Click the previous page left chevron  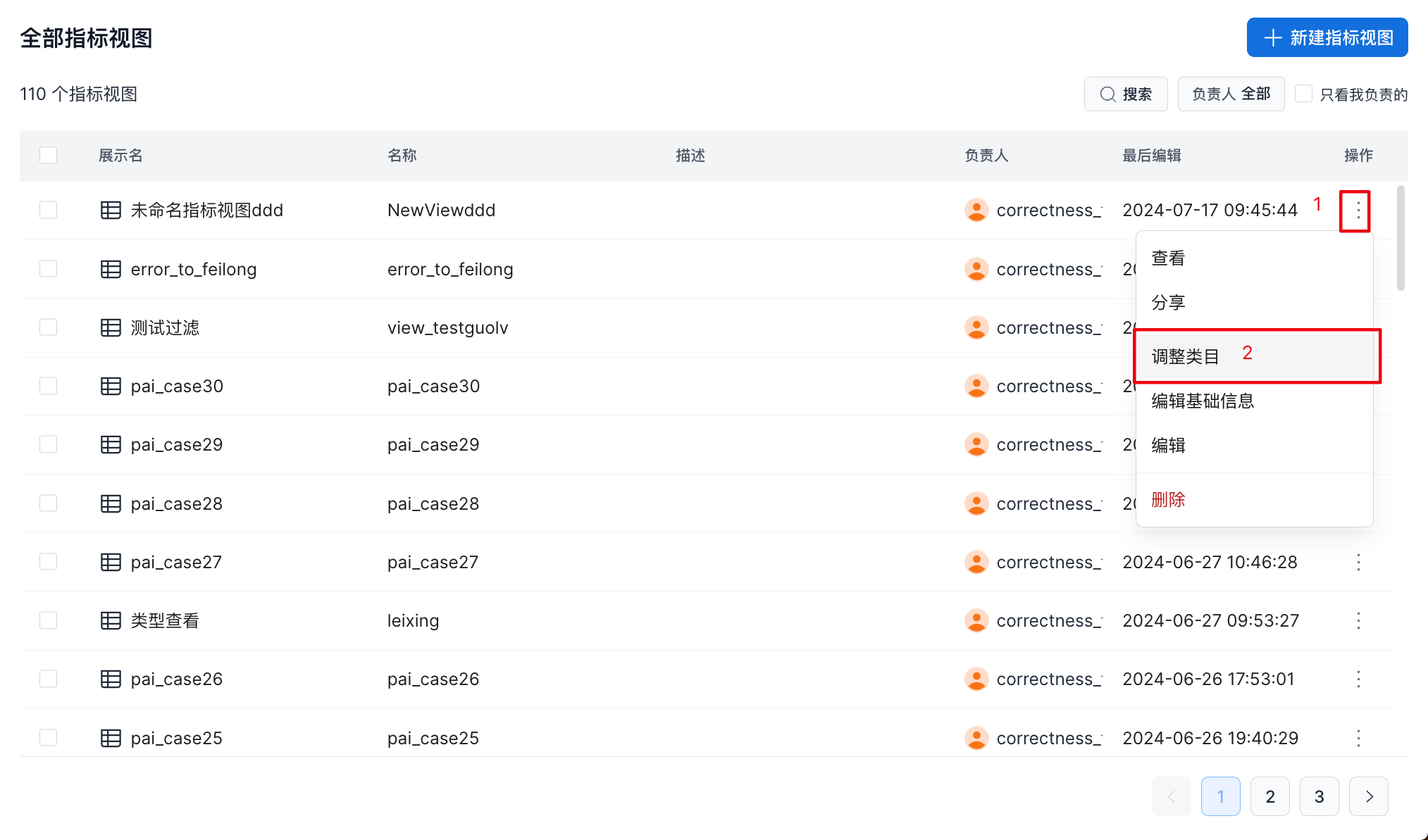click(x=1172, y=796)
